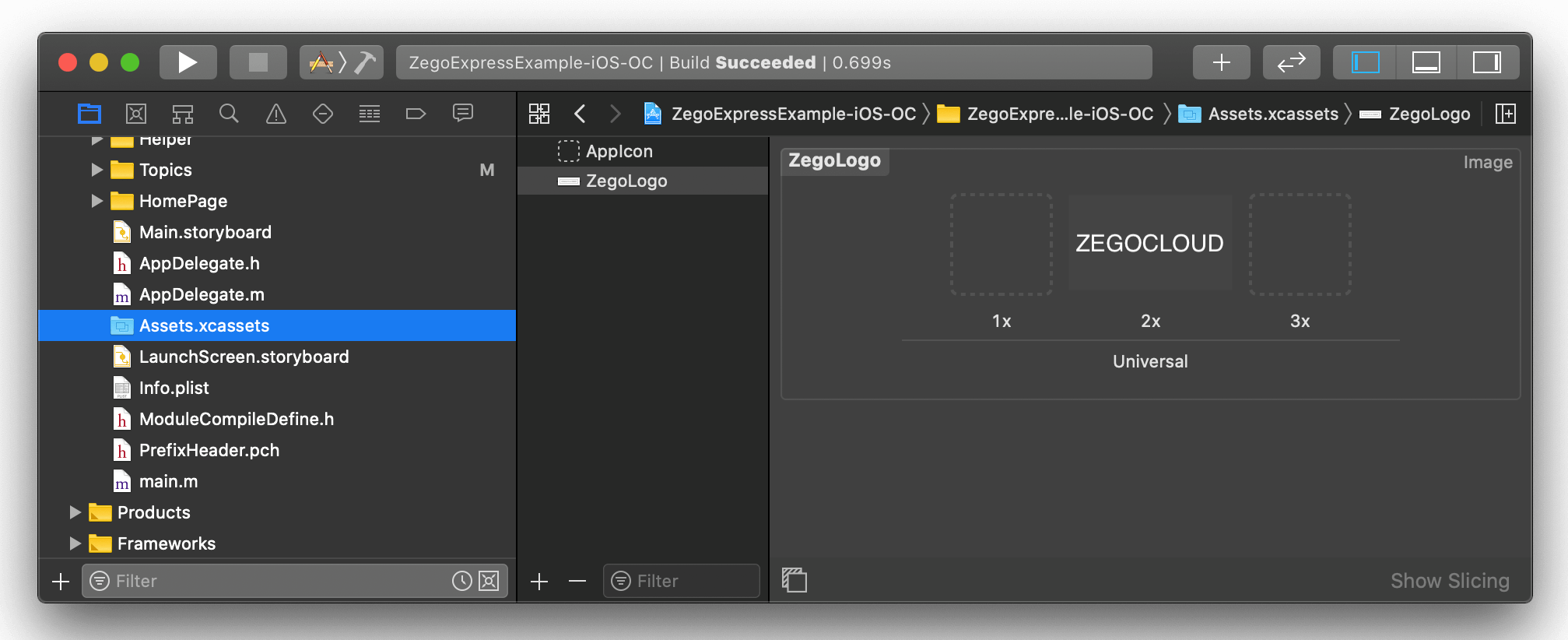
Task: Click the 2x ZEGOCLOUD image slot
Action: click(1149, 244)
